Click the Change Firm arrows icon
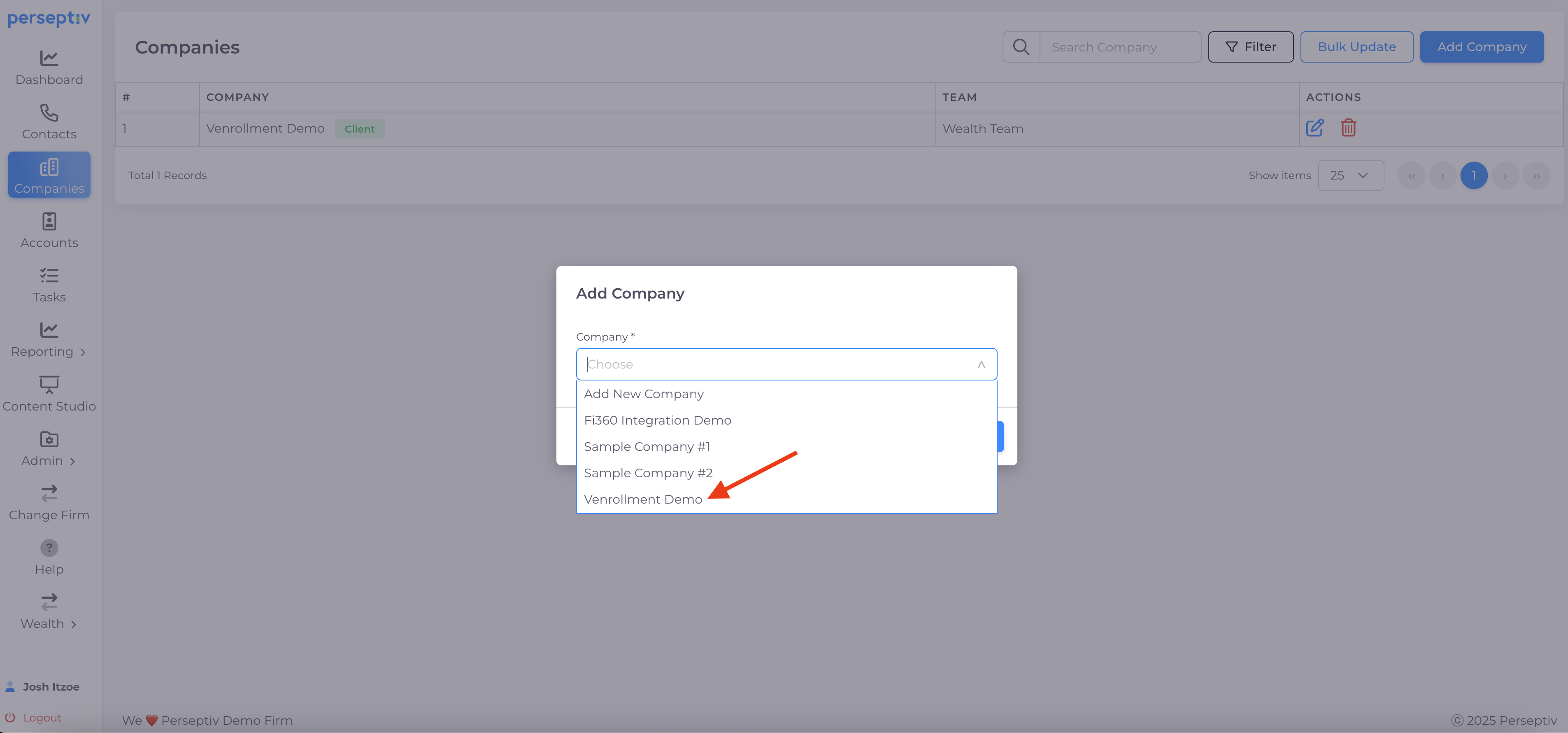The image size is (1568, 733). pos(49,493)
